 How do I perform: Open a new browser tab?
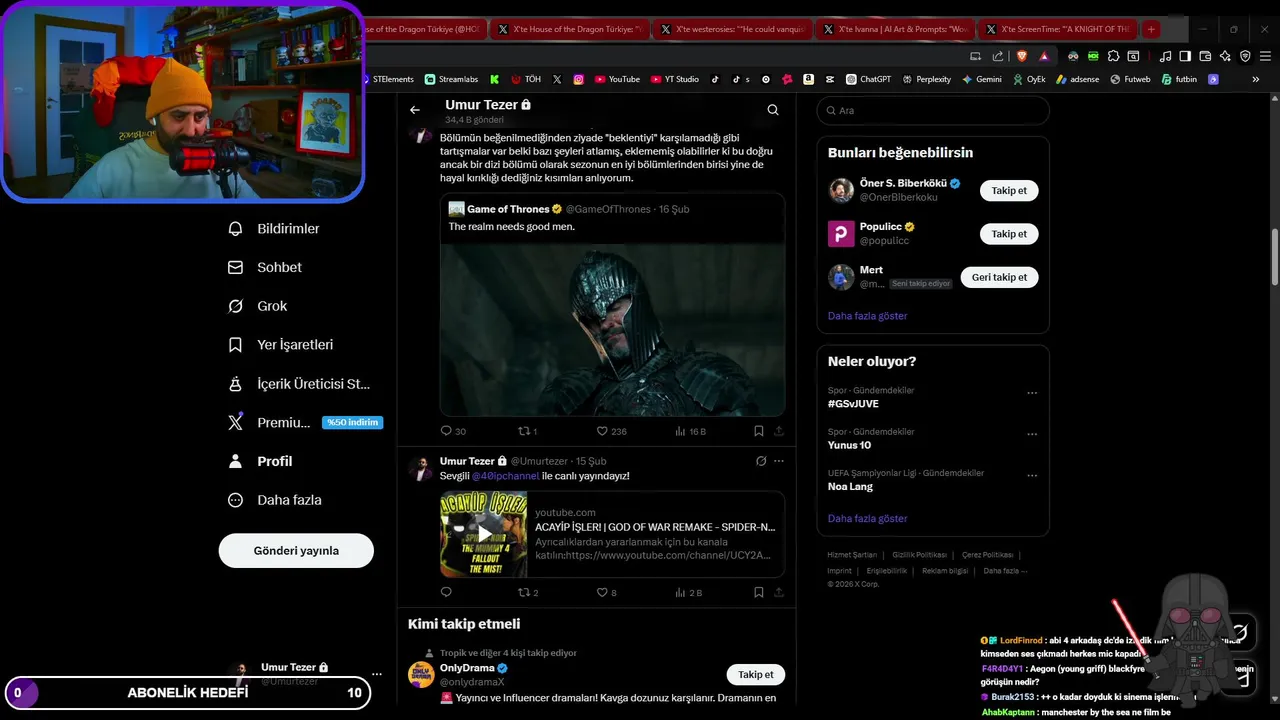[x=1151, y=29]
